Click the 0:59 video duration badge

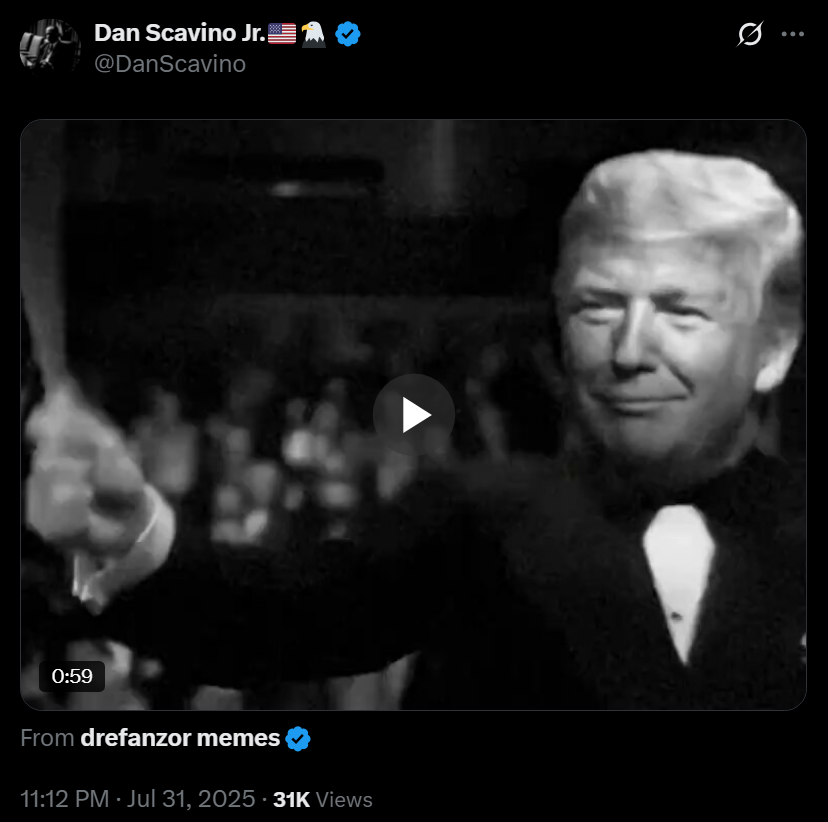click(72, 676)
